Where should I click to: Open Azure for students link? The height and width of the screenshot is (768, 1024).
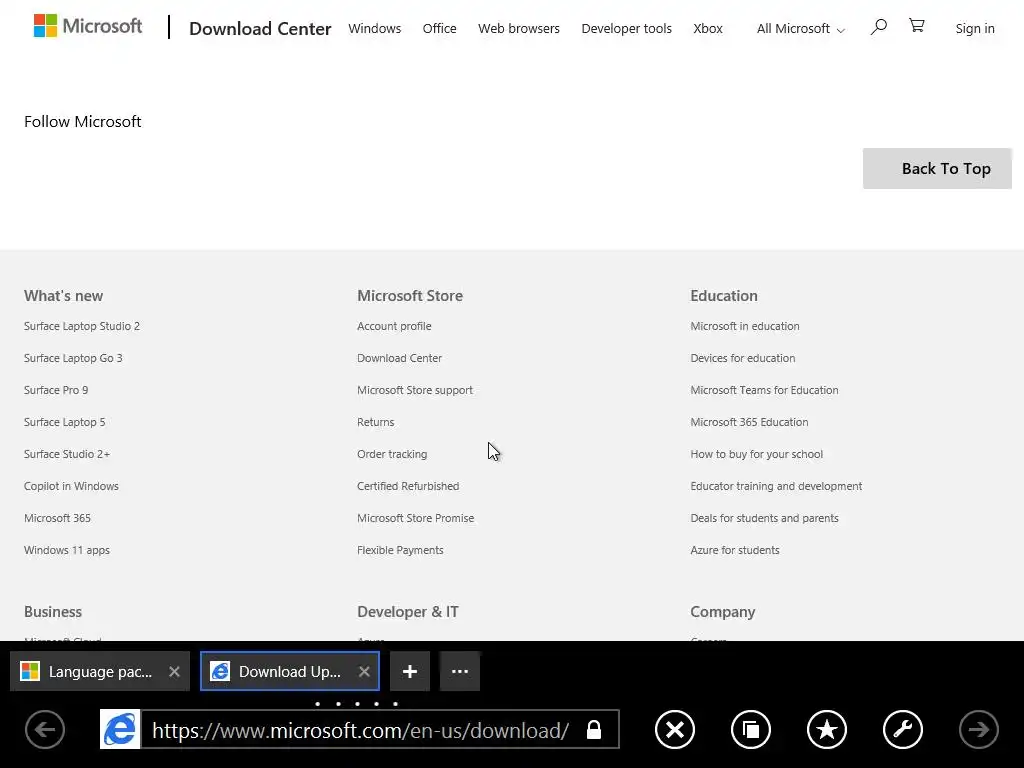pos(735,550)
